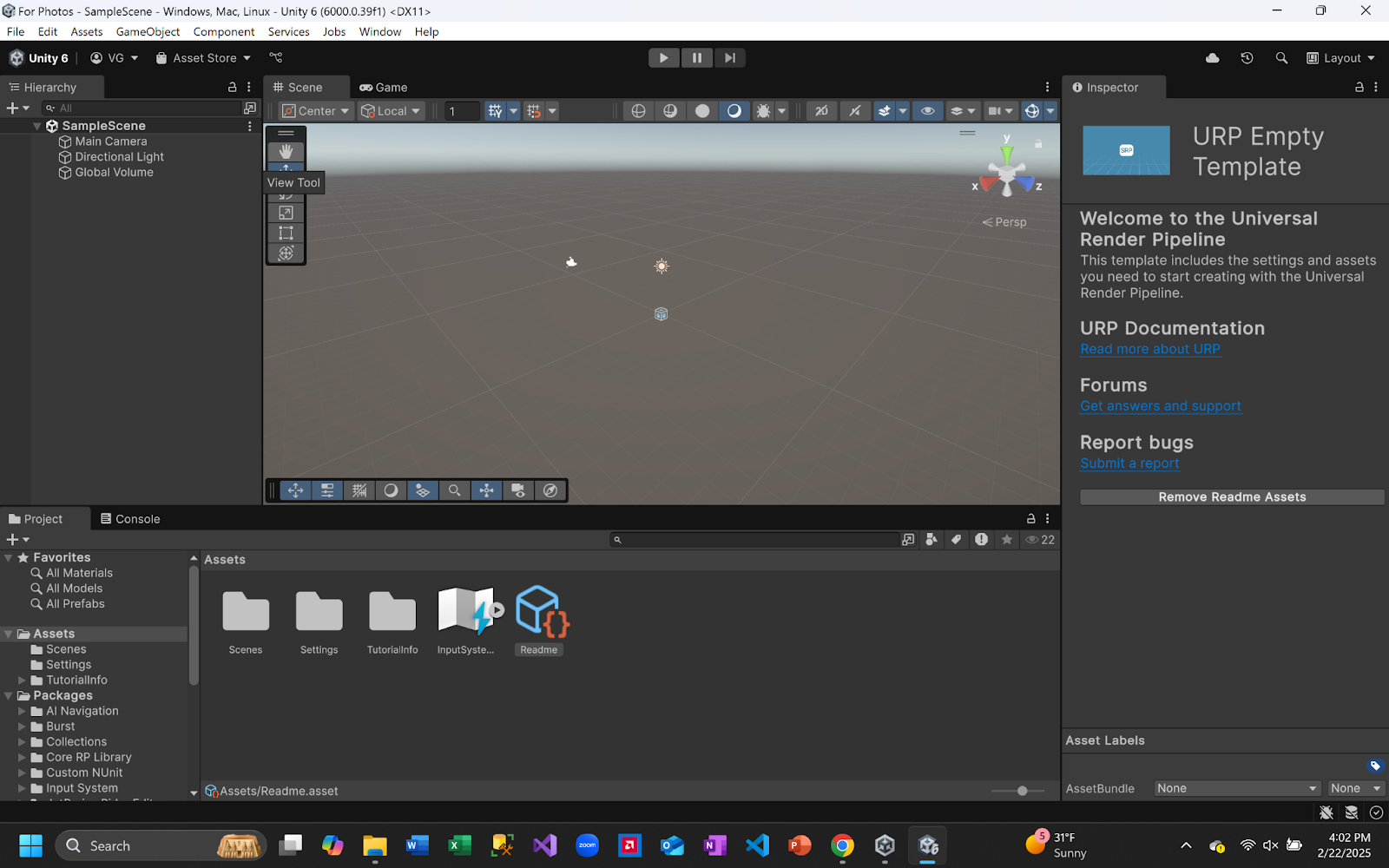Image resolution: width=1389 pixels, height=868 pixels.
Task: Switch to the Console tab
Action: pos(130,519)
